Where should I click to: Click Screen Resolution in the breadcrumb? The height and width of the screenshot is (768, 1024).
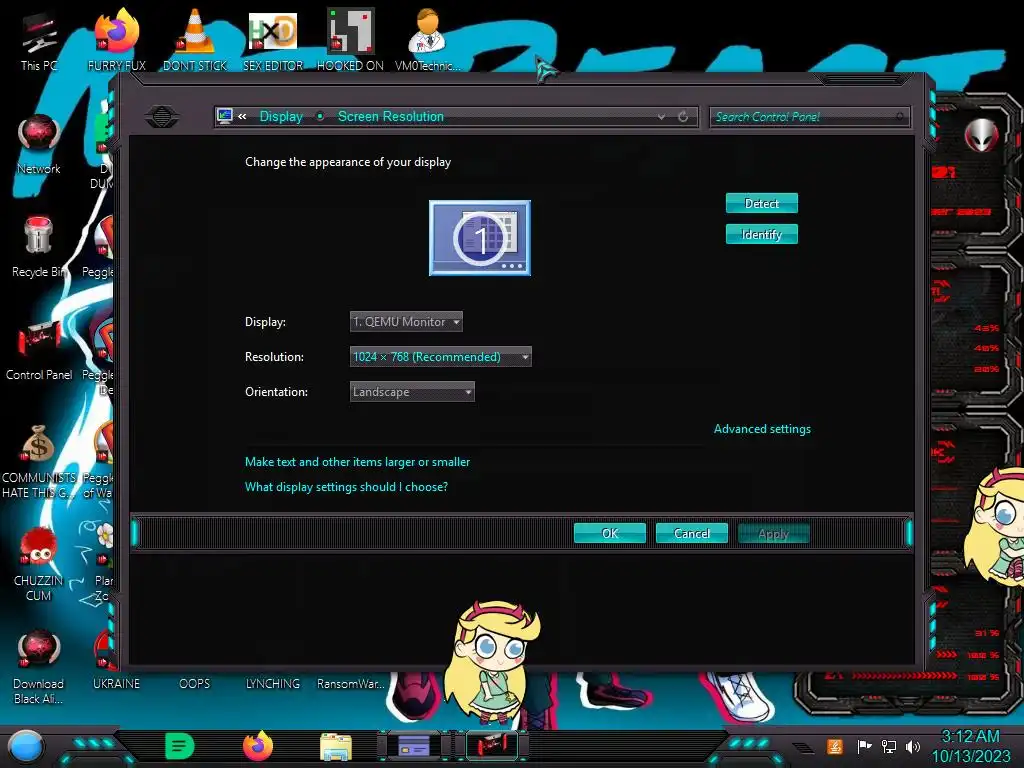(391, 116)
